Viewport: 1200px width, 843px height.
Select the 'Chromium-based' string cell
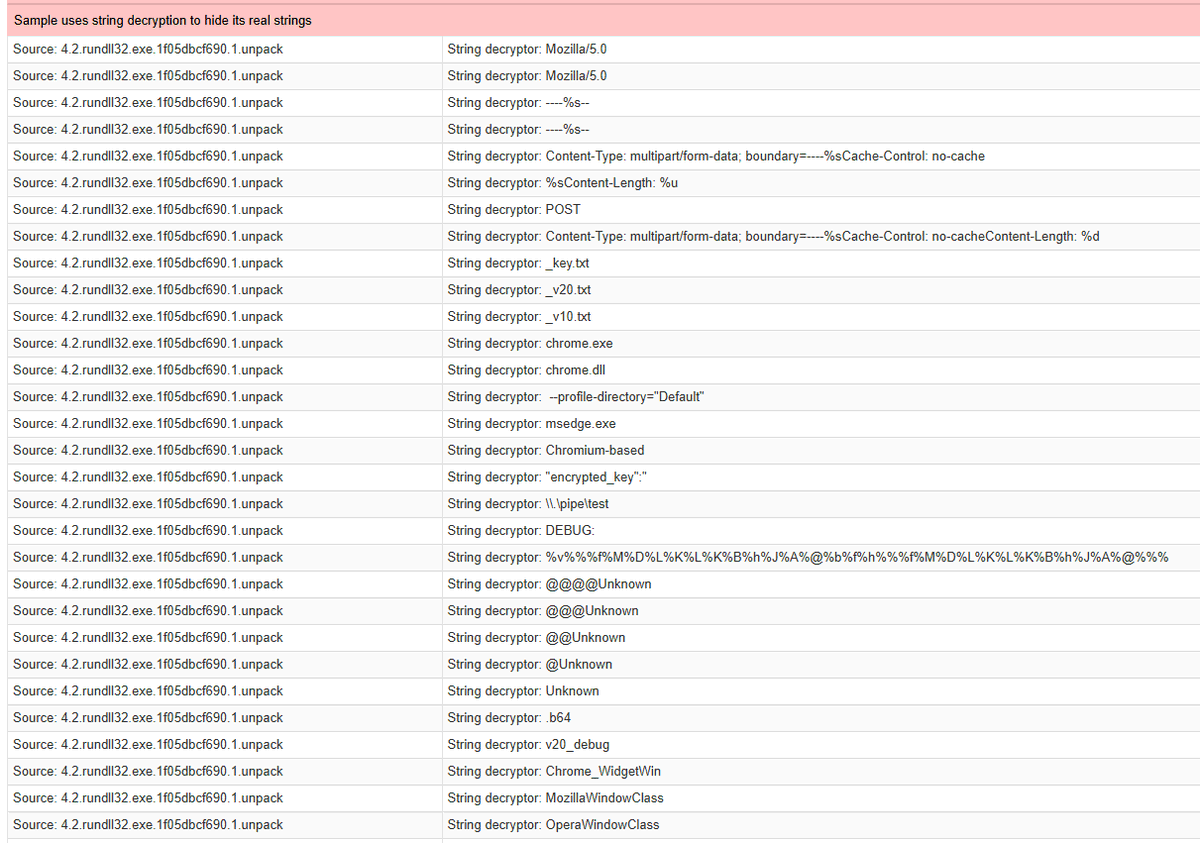(x=821, y=450)
